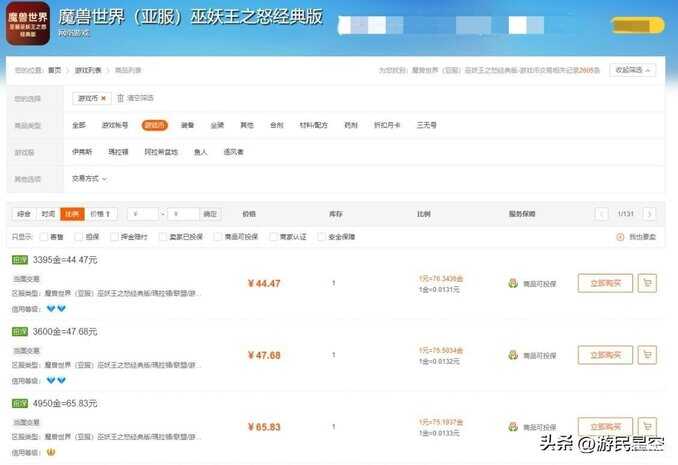Enable the 卖家已投保 checkbox
Image resolution: width=678 pixels, height=465 pixels.
(163, 237)
